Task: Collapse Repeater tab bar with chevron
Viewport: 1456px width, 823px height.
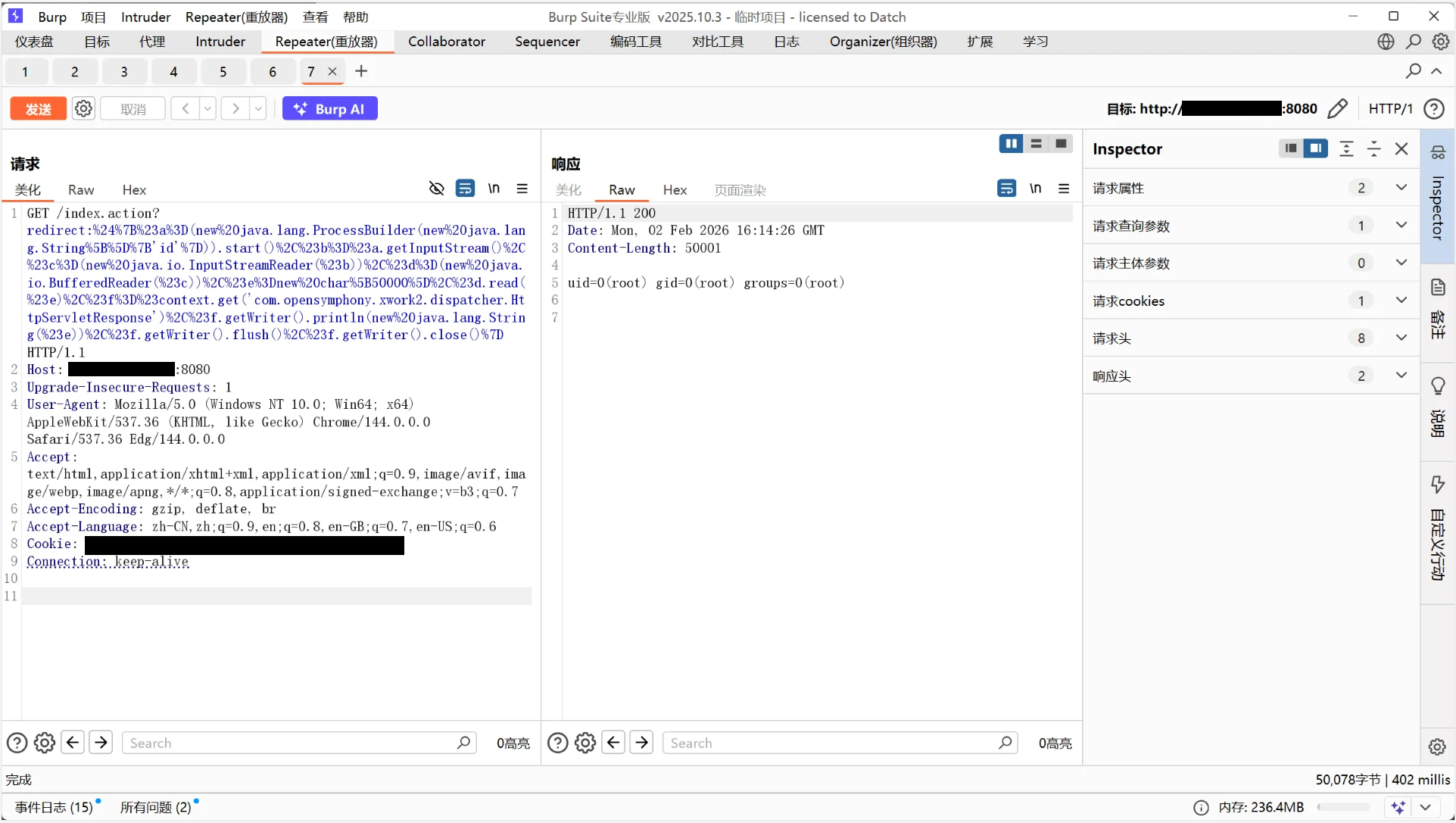Action: (x=1436, y=71)
